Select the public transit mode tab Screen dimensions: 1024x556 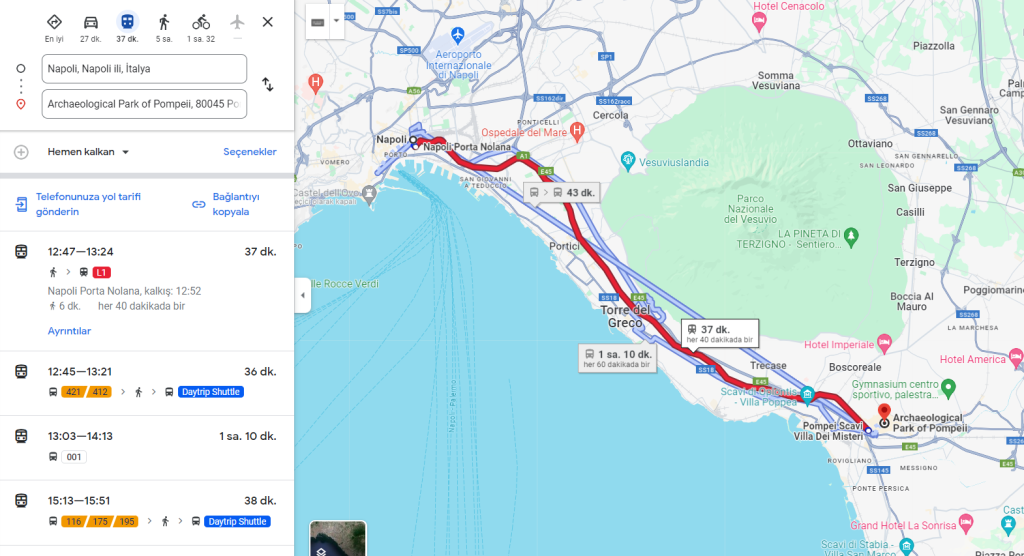tap(127, 22)
